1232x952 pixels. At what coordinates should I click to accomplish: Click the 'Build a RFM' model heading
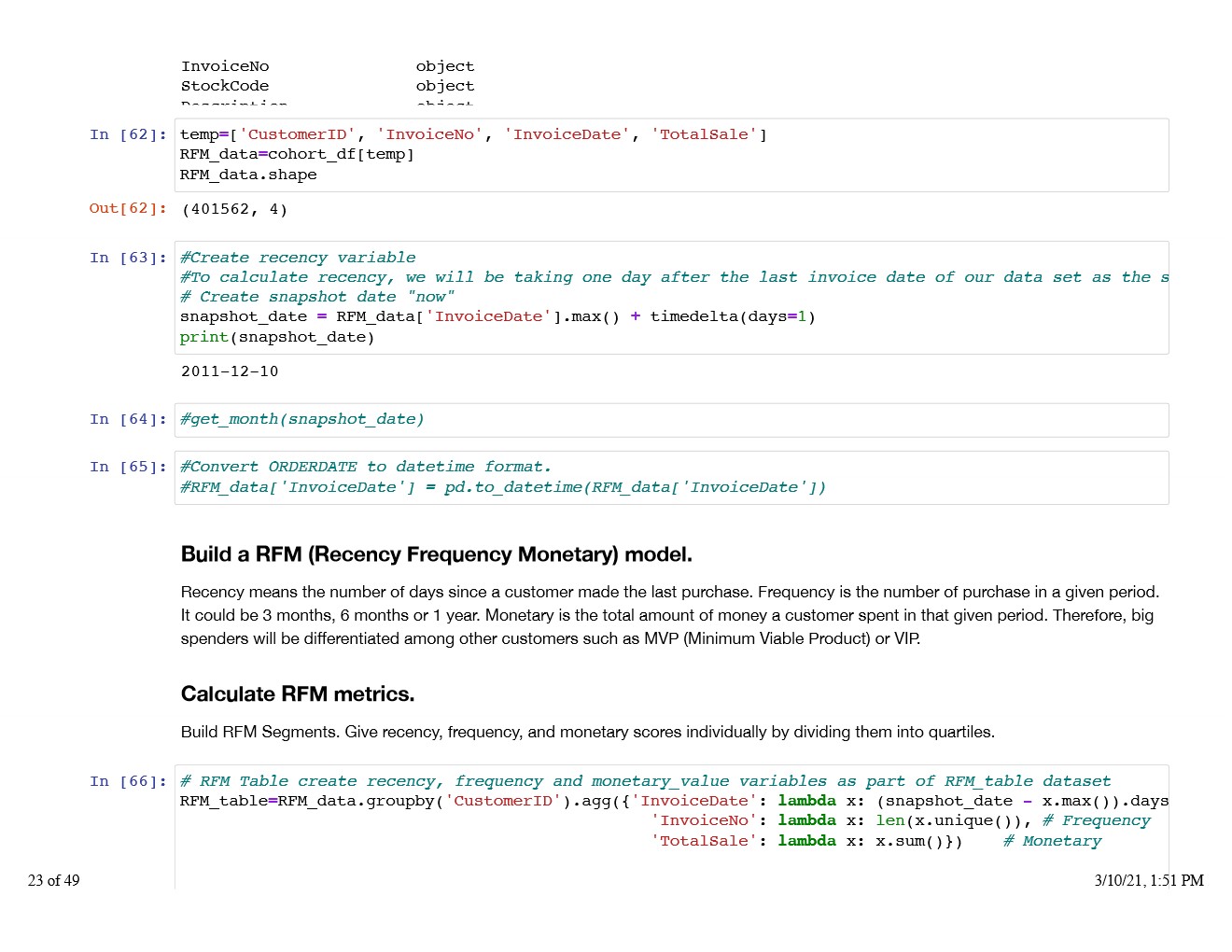click(x=436, y=554)
